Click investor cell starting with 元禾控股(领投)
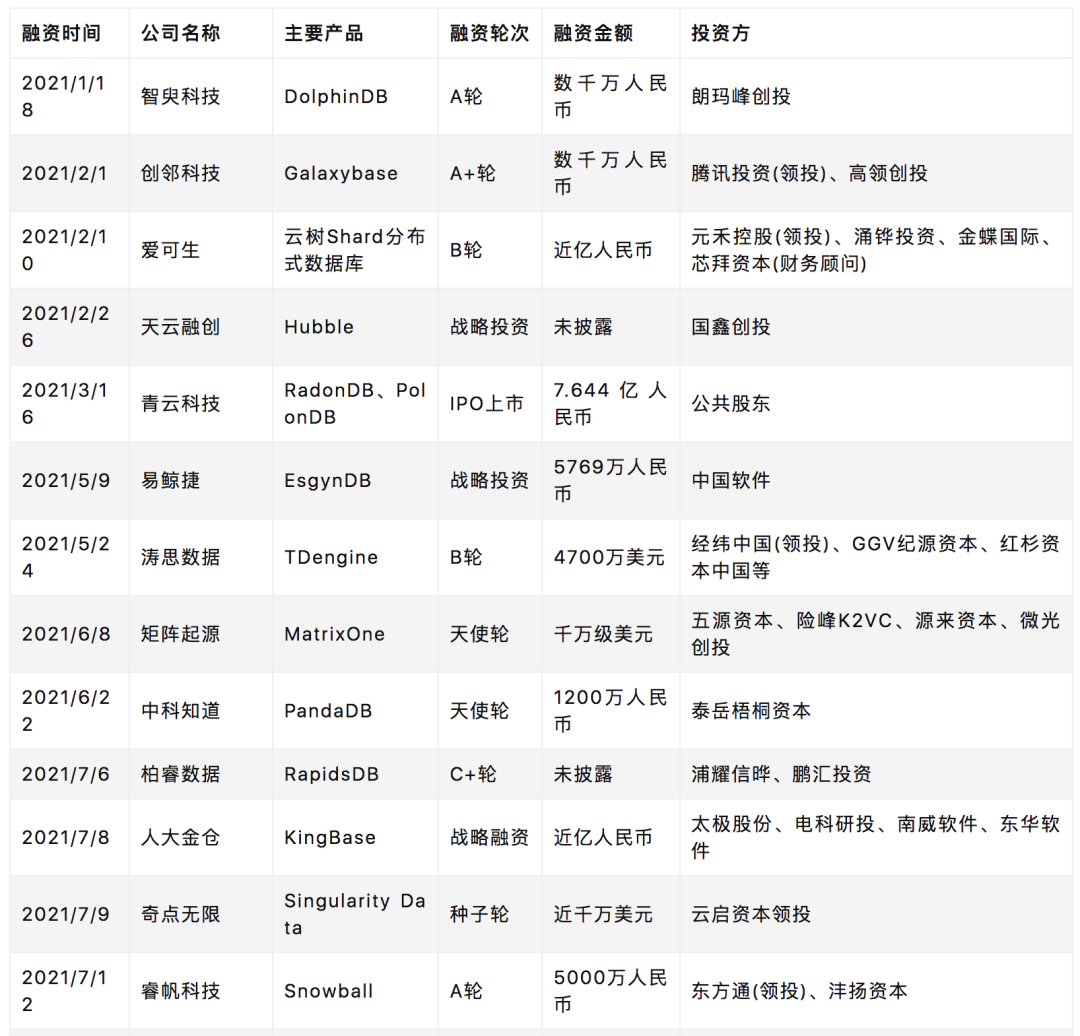Viewport: 1080px width, 1036px height. click(x=875, y=250)
